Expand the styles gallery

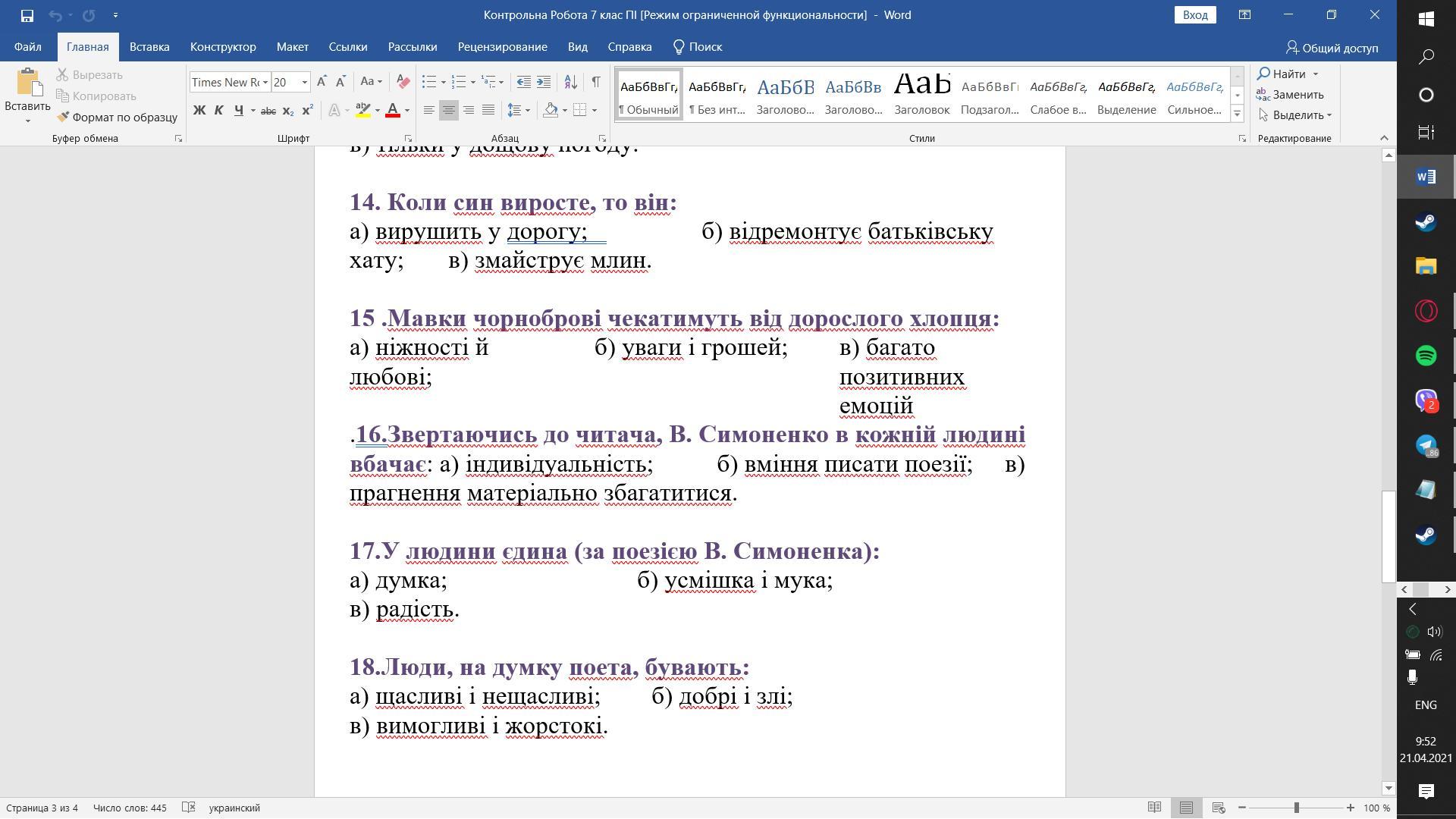click(1237, 114)
